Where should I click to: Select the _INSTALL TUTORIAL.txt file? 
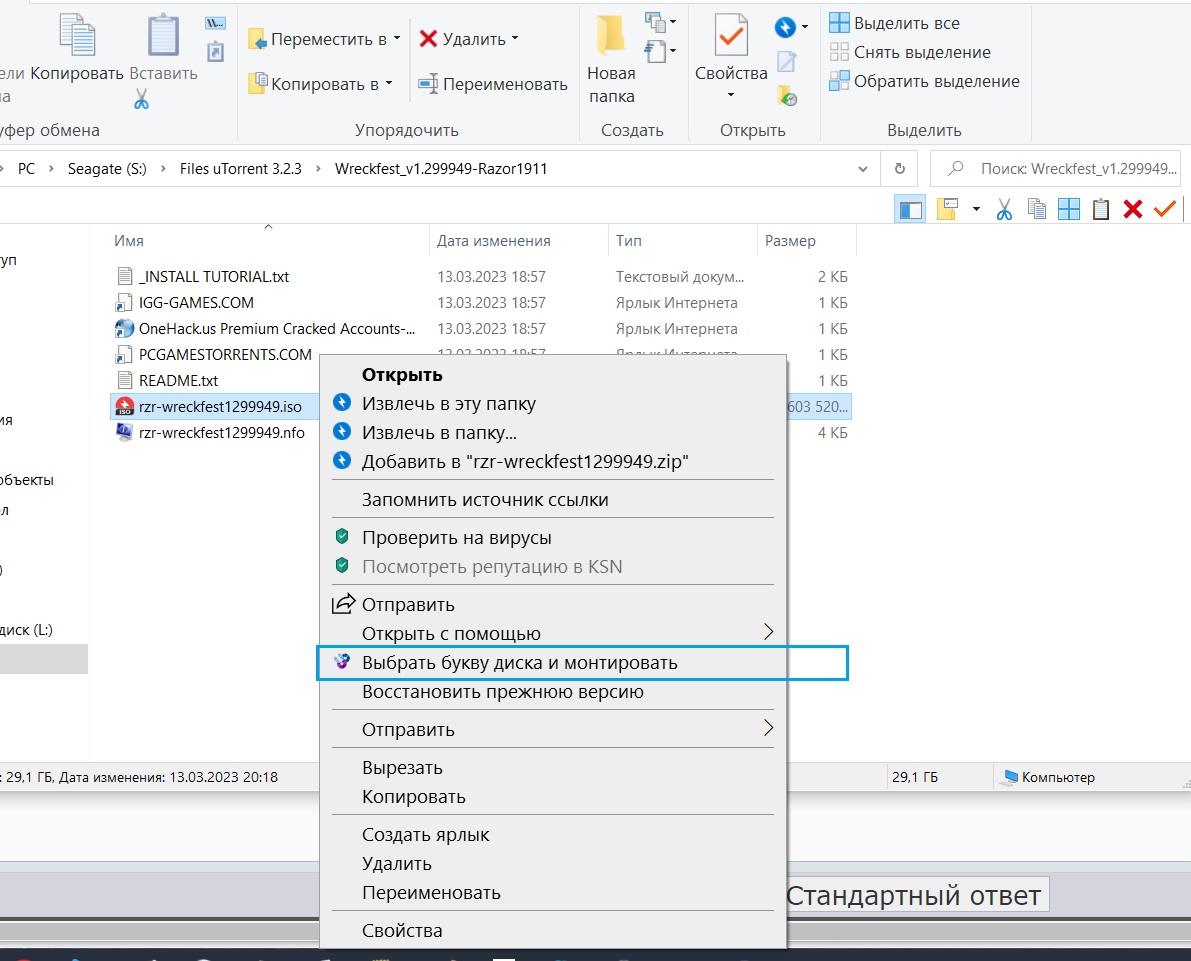click(x=213, y=277)
